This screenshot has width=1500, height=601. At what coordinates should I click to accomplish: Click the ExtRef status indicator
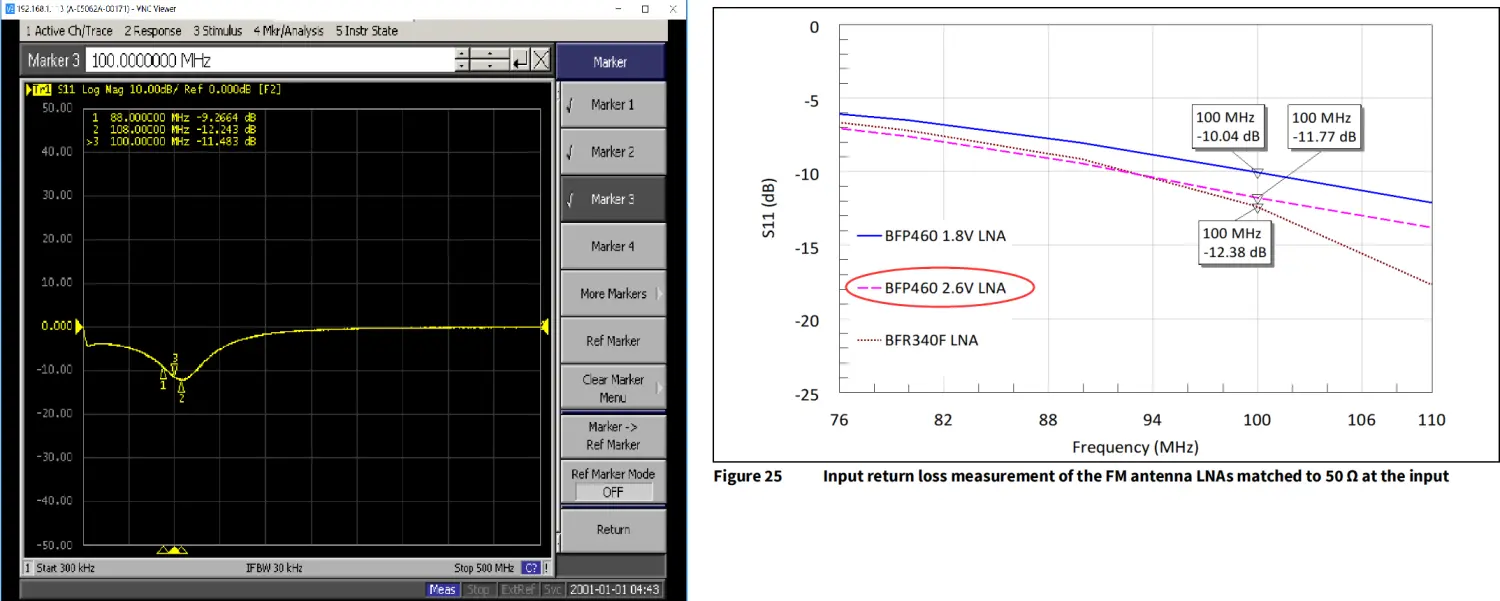510,590
